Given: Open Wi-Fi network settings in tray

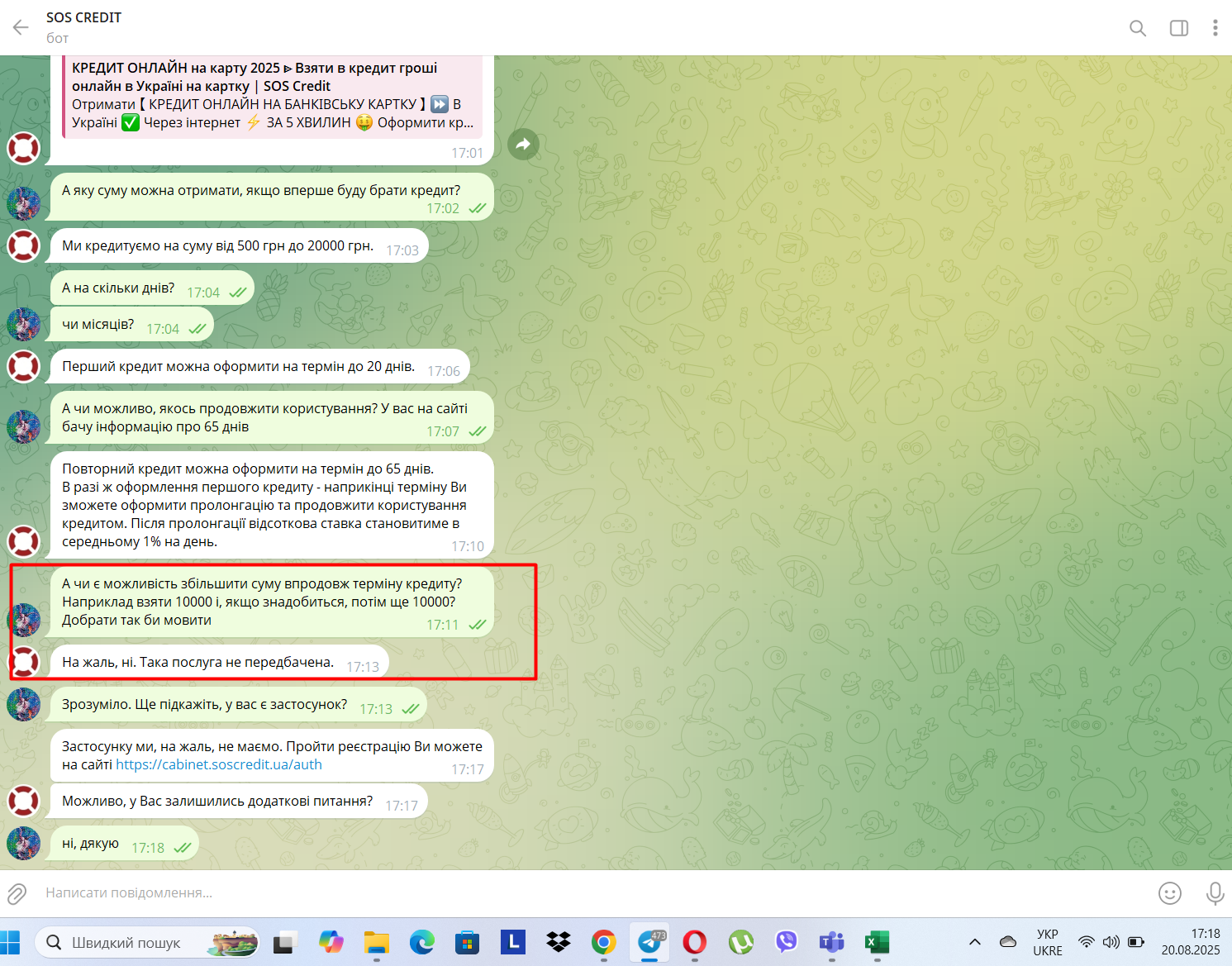Looking at the screenshot, I should pyautogui.click(x=1087, y=942).
